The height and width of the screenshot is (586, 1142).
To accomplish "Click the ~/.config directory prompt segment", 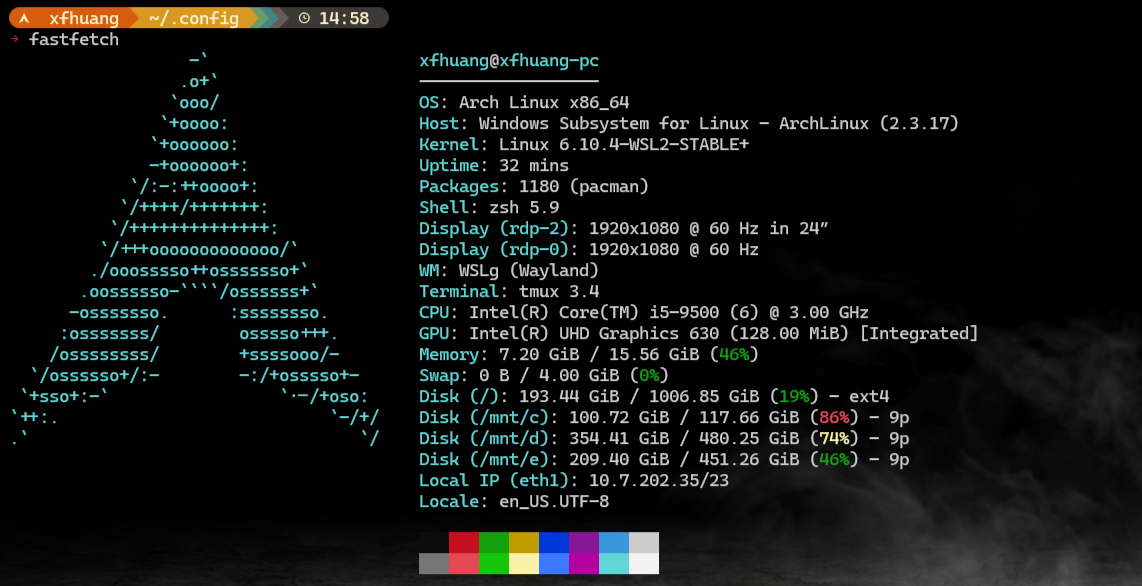I will tap(194, 18).
